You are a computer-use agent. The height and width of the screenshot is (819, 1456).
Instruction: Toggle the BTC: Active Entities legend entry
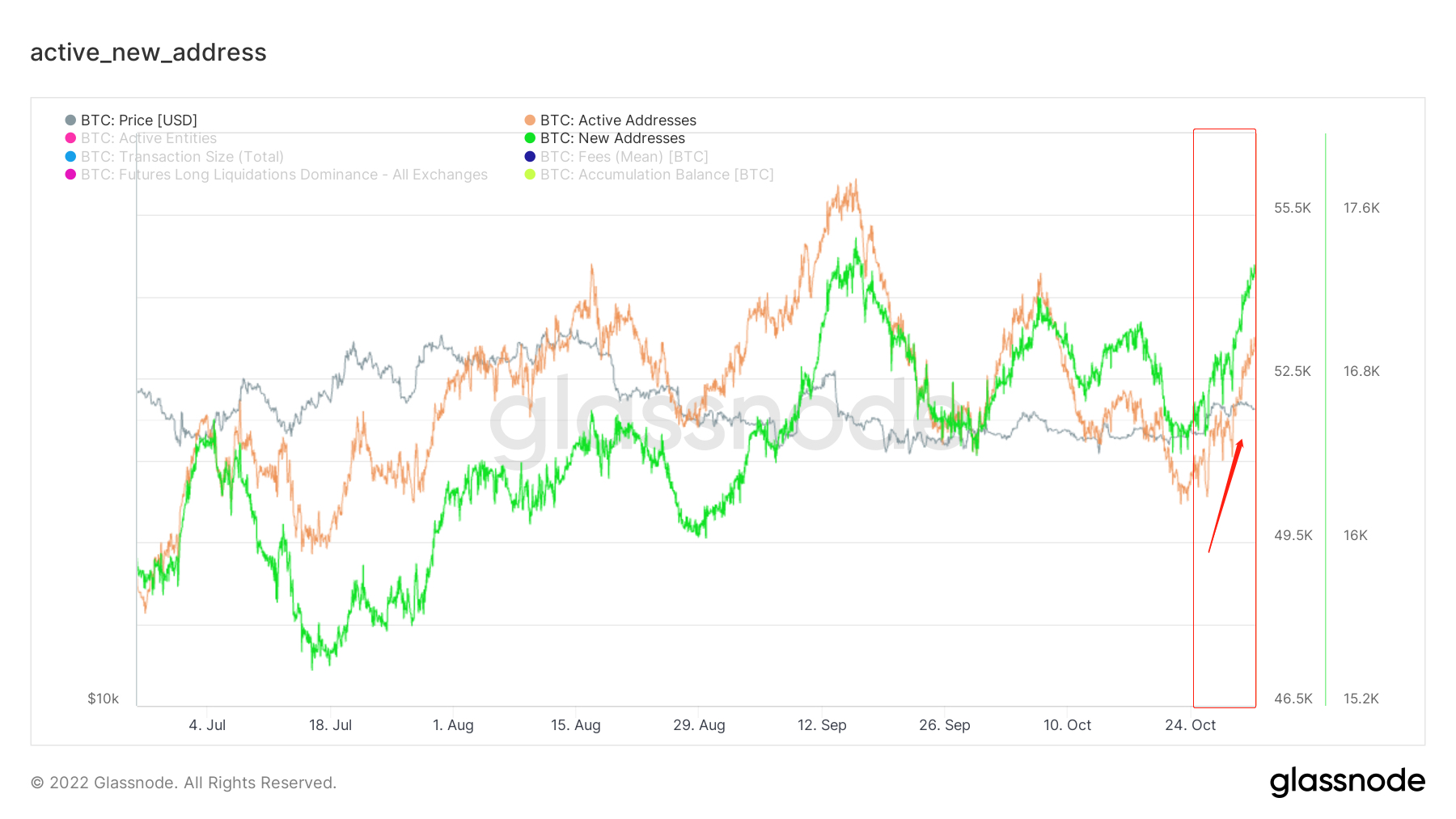coord(148,138)
